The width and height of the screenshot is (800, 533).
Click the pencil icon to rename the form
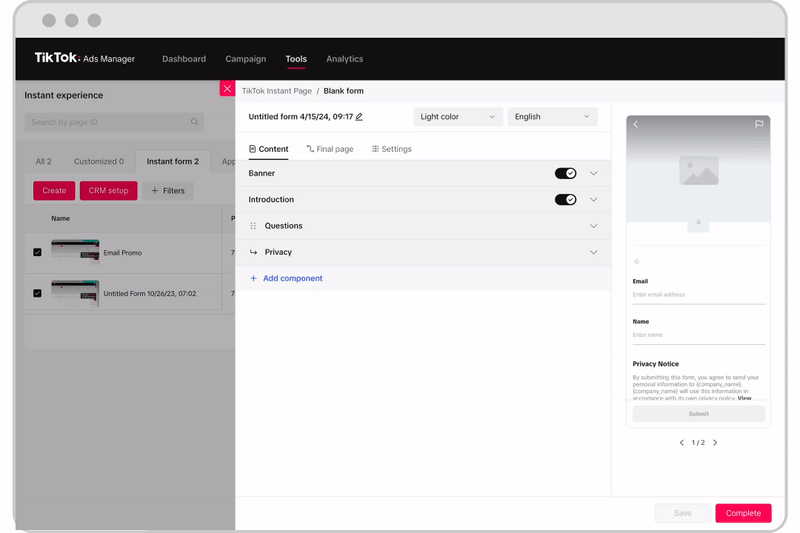pos(359,117)
